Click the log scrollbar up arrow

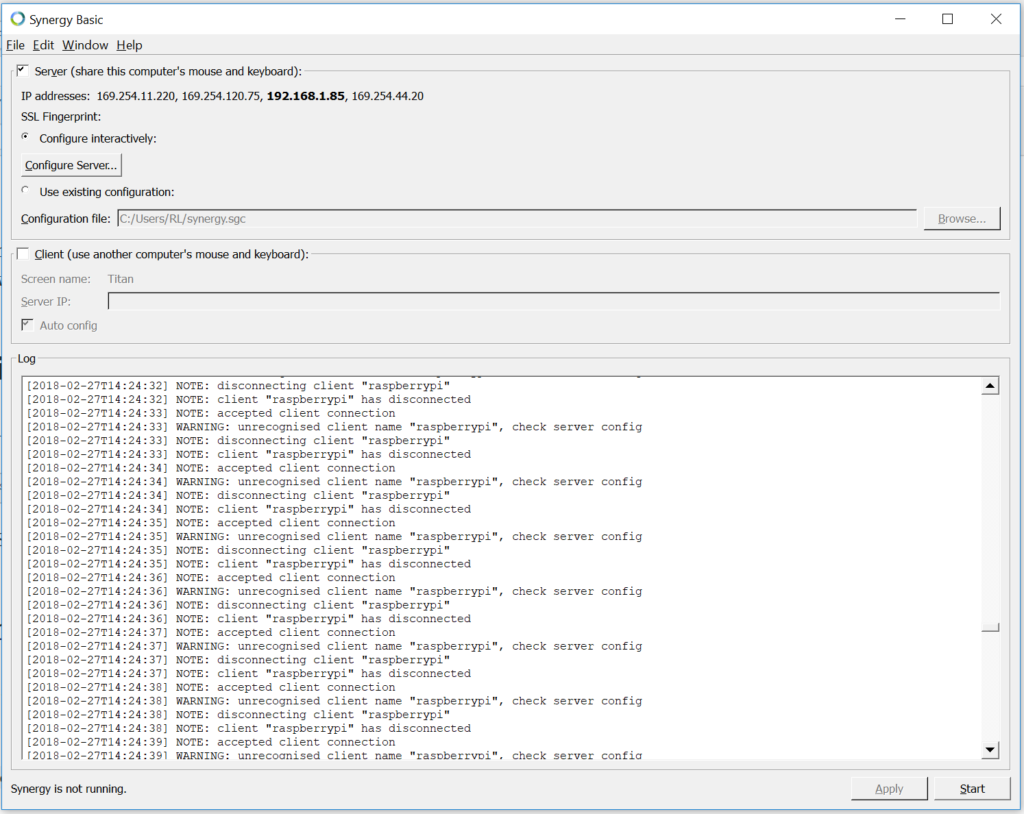tap(990, 386)
